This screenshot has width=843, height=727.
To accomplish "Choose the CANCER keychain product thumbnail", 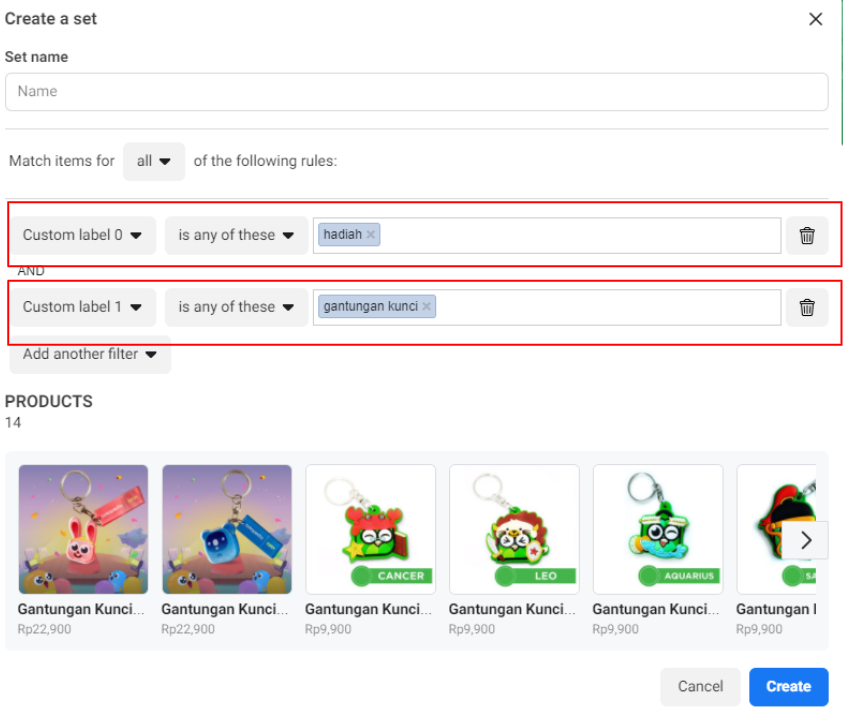I will point(370,529).
